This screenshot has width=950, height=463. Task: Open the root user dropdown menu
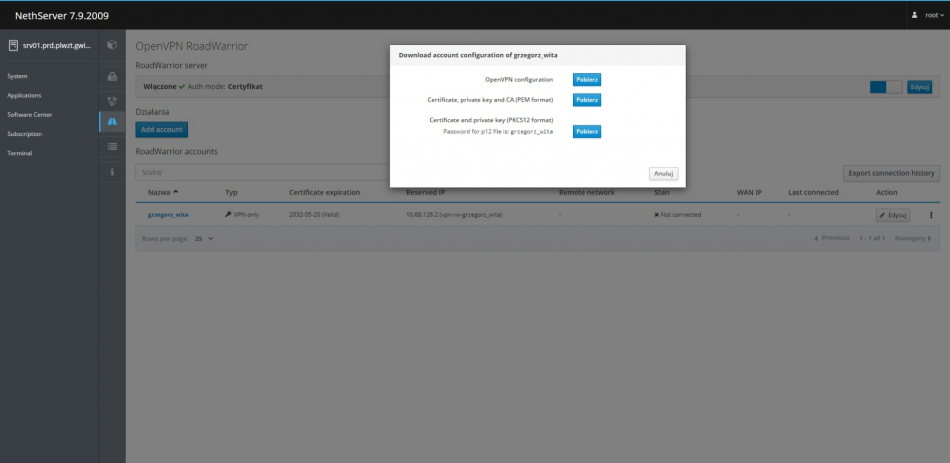pos(927,16)
